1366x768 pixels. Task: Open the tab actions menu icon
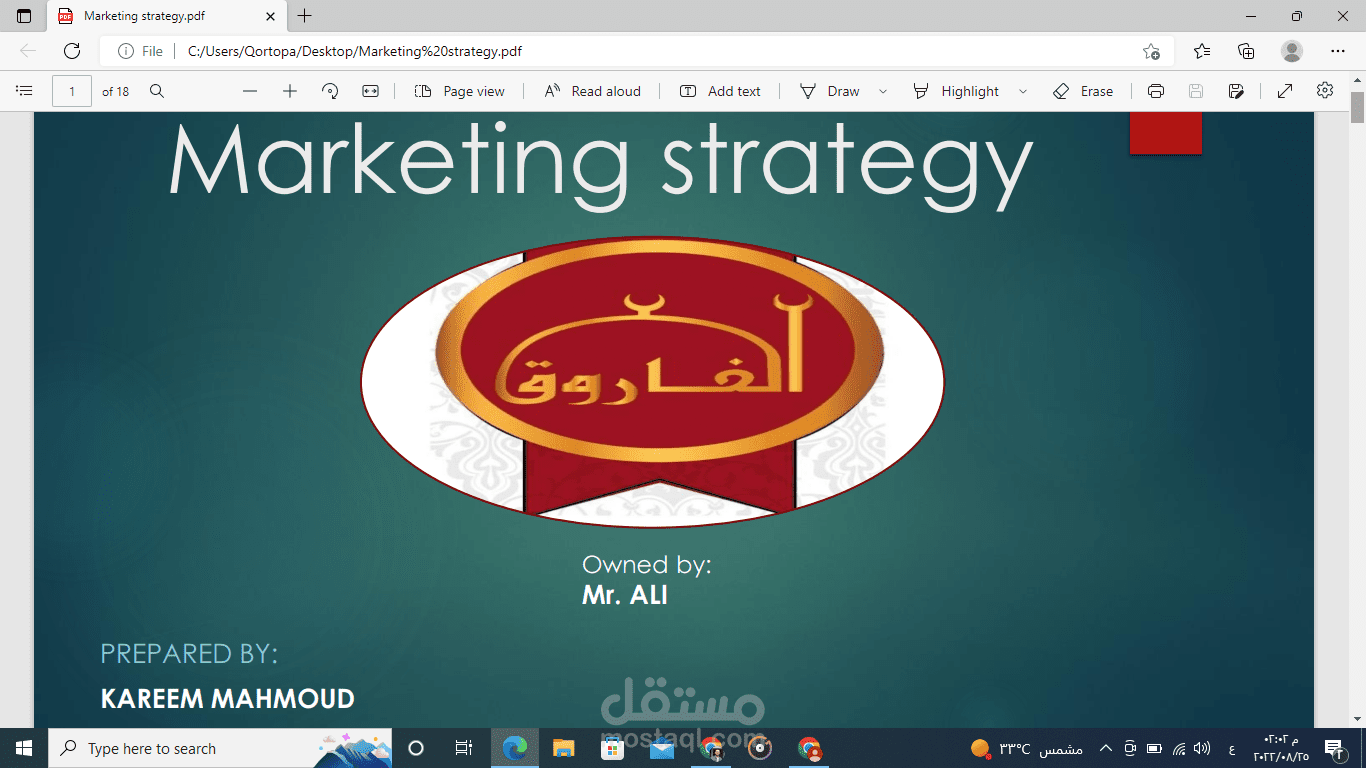(24, 16)
